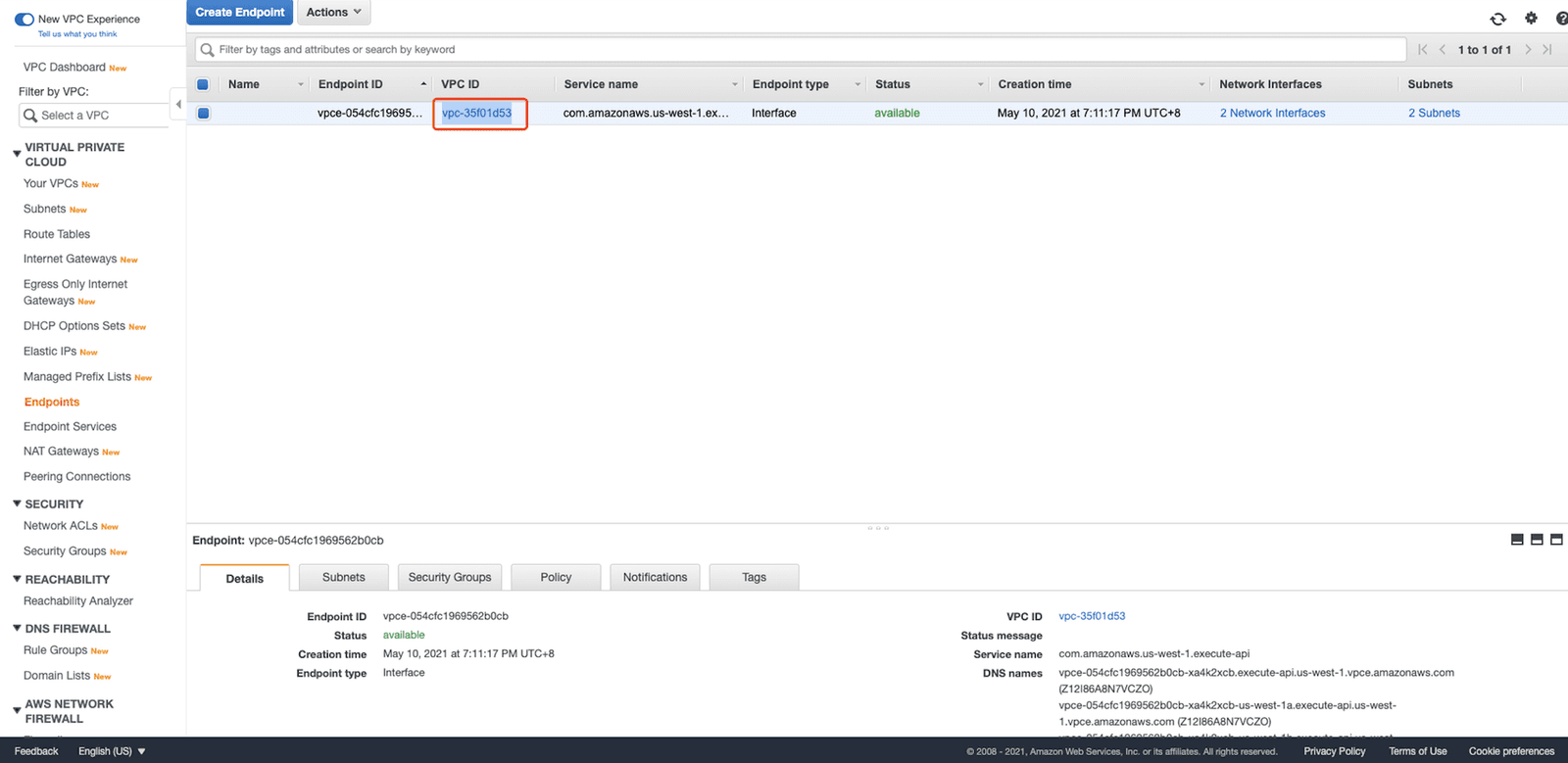
Task: Open the Security Groups tab
Action: [450, 577]
